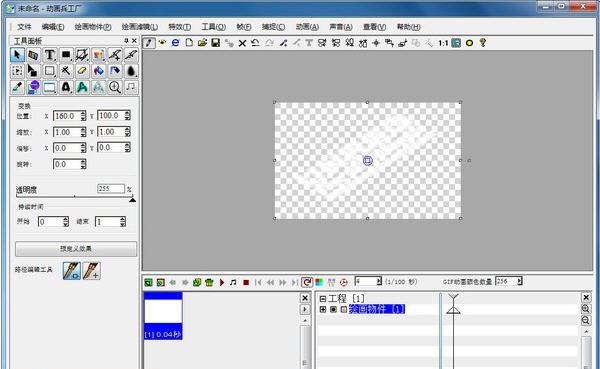Open the 帧(F) menu

pyautogui.click(x=244, y=27)
